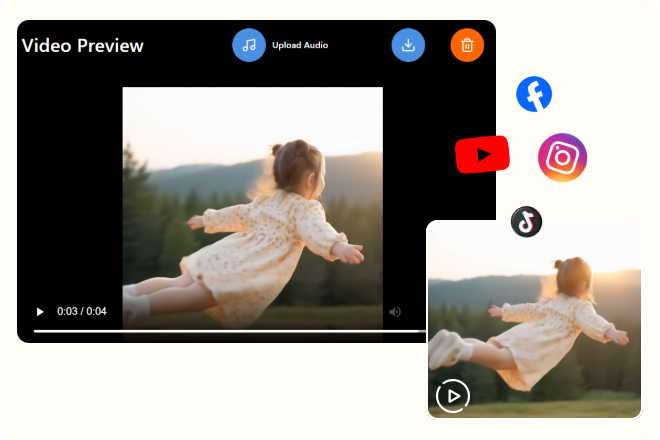Delete video with orange trash button
Image resolution: width=660 pixels, height=440 pixels.
[467, 45]
